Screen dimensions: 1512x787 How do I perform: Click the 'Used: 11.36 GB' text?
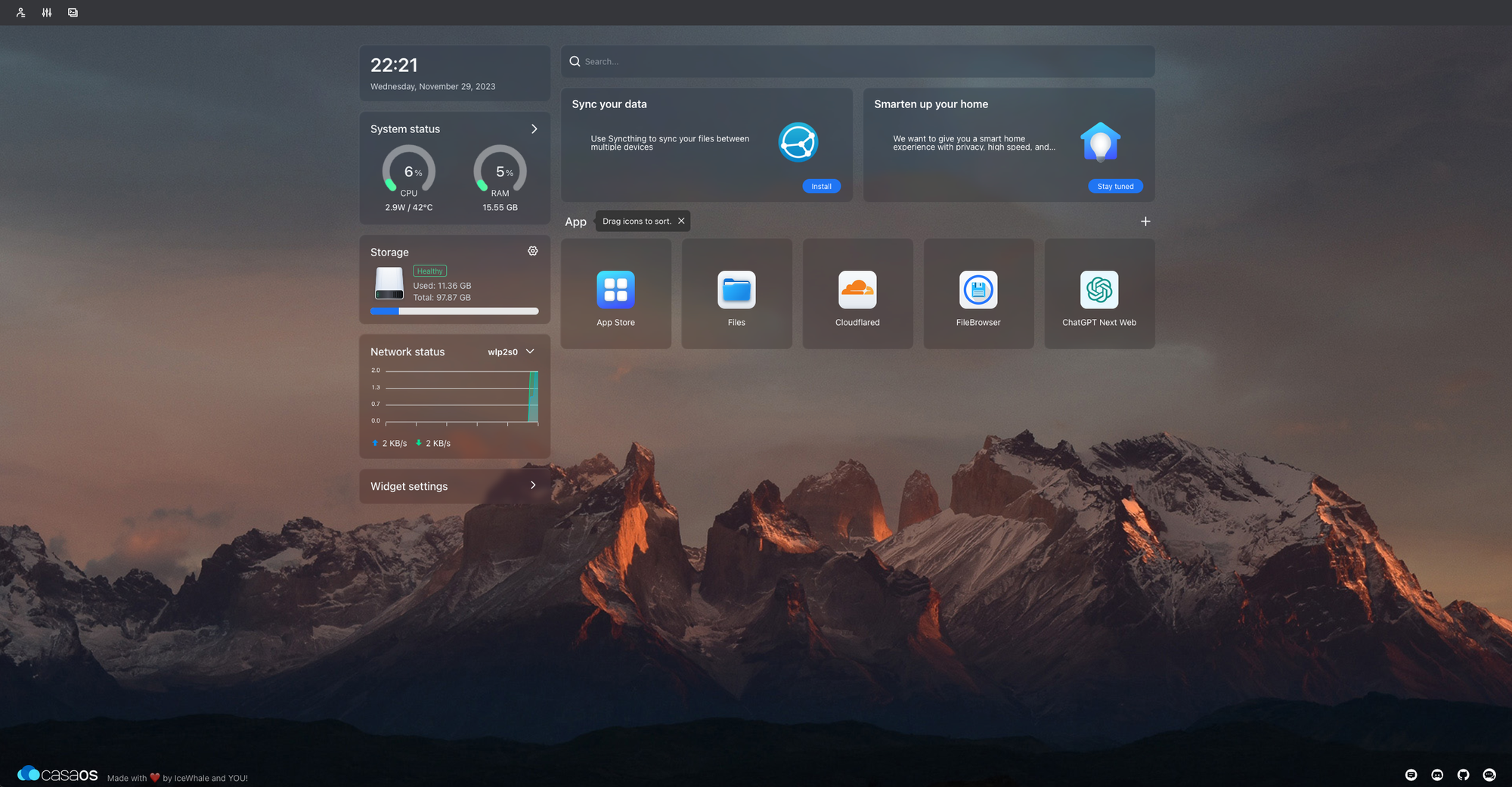click(442, 286)
